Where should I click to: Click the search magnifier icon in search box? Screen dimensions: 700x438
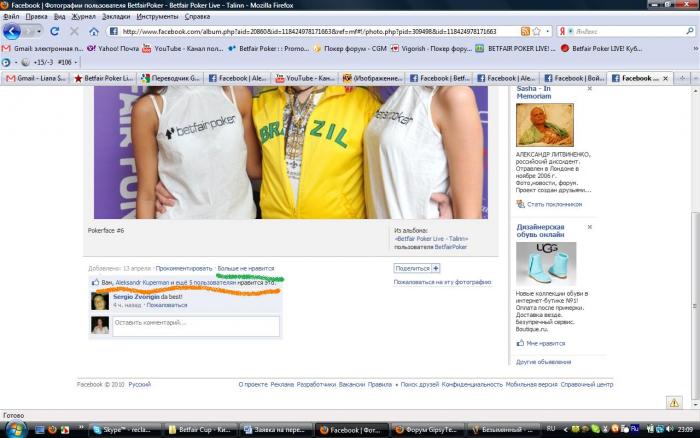(690, 31)
